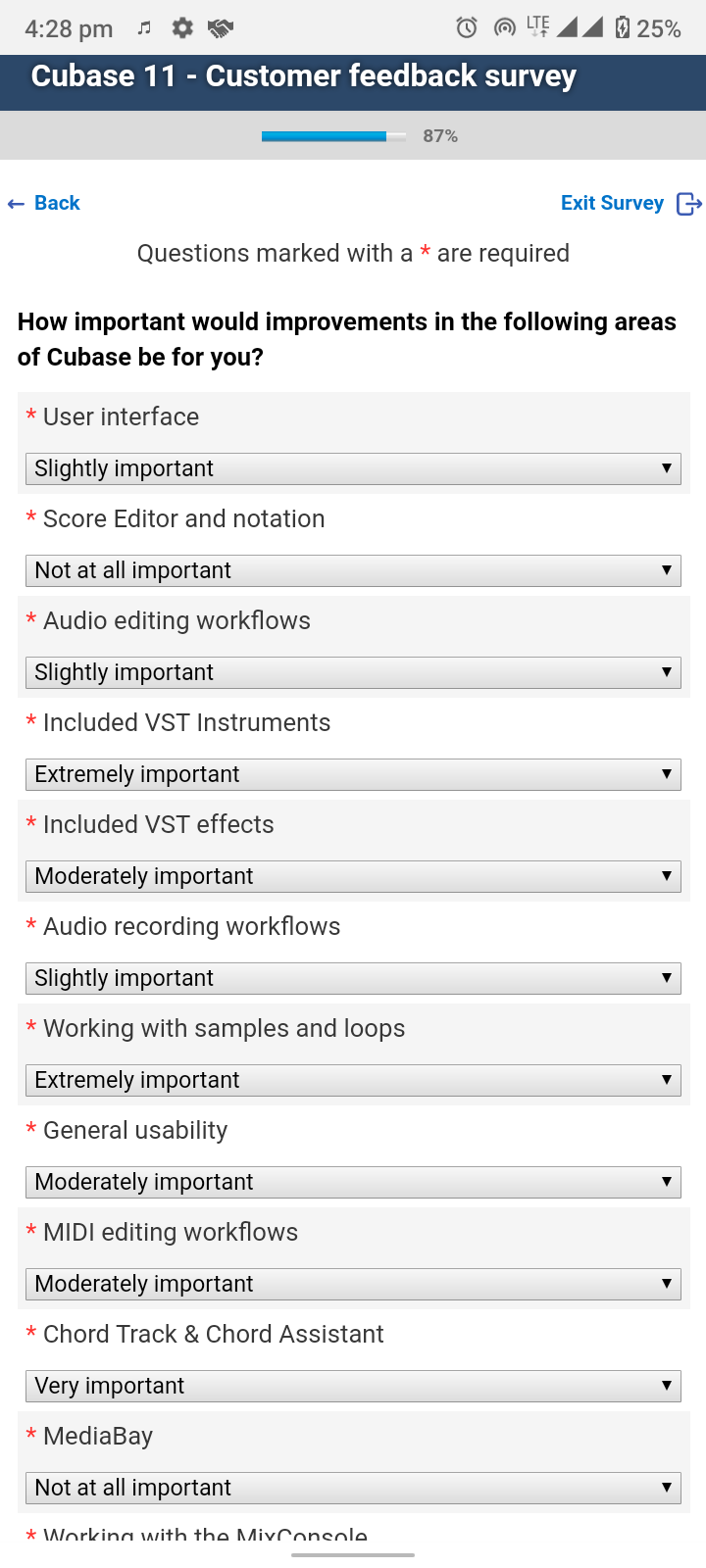The height and width of the screenshot is (1568, 706).
Task: Tap the alarm clock status icon
Action: 467,27
